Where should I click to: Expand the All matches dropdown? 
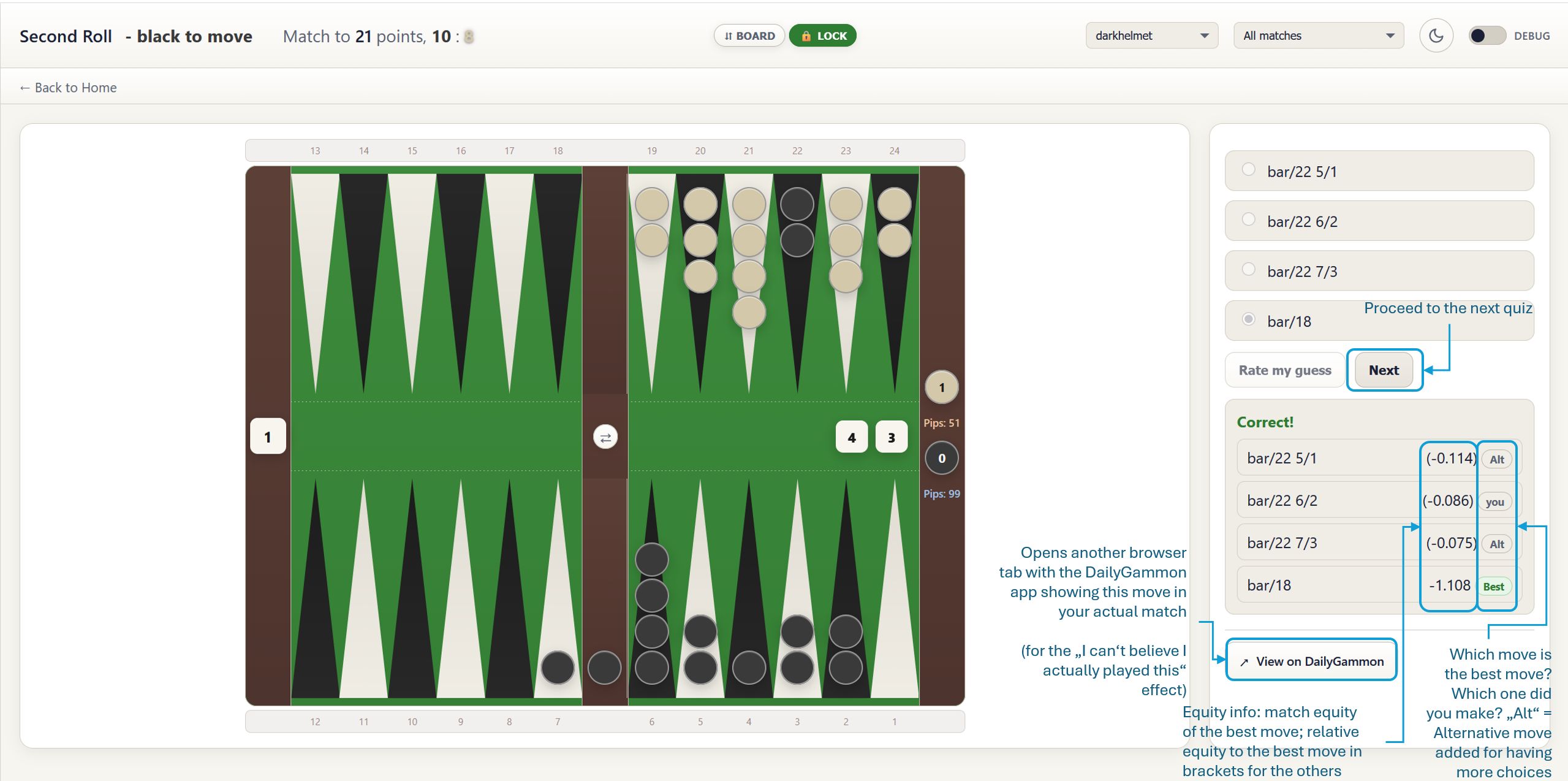[1318, 36]
